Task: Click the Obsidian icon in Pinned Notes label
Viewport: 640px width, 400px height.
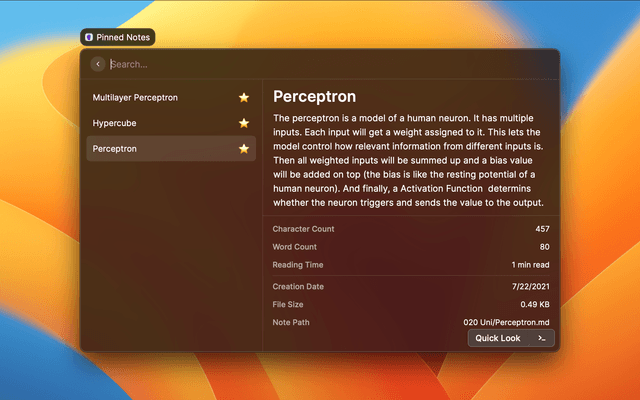Action: (x=90, y=37)
